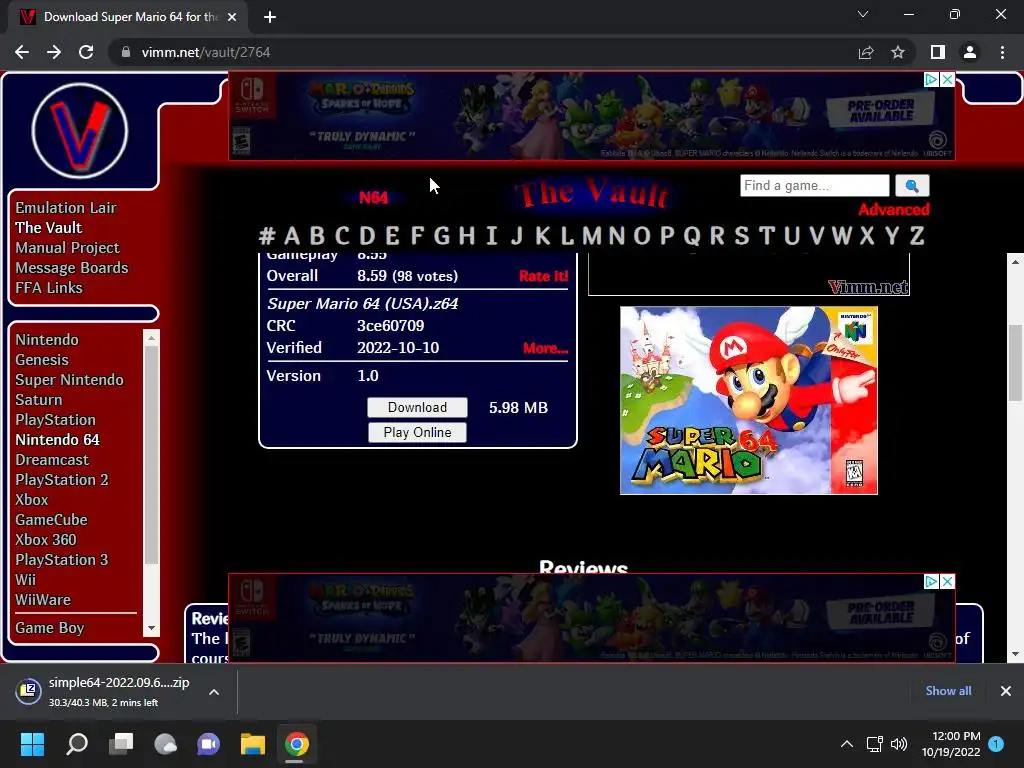Select Super Nintendo in the systems list
Image resolution: width=1024 pixels, height=768 pixels.
coord(69,380)
